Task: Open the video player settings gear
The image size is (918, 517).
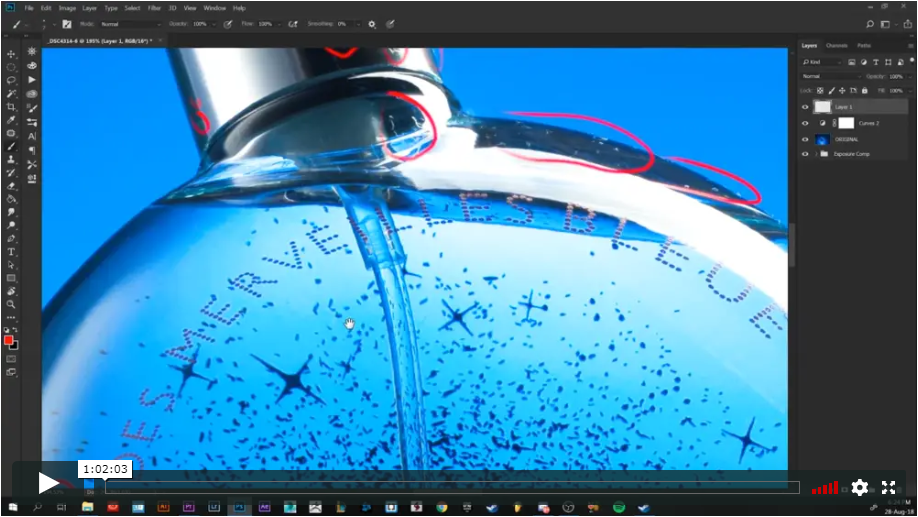Action: pyautogui.click(x=859, y=487)
